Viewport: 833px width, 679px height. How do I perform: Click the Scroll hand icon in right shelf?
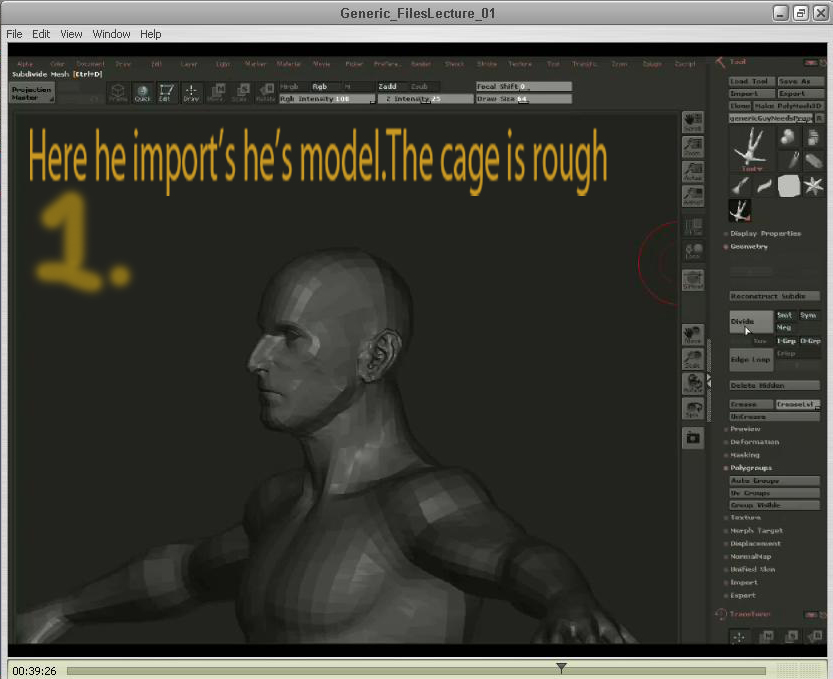click(692, 123)
